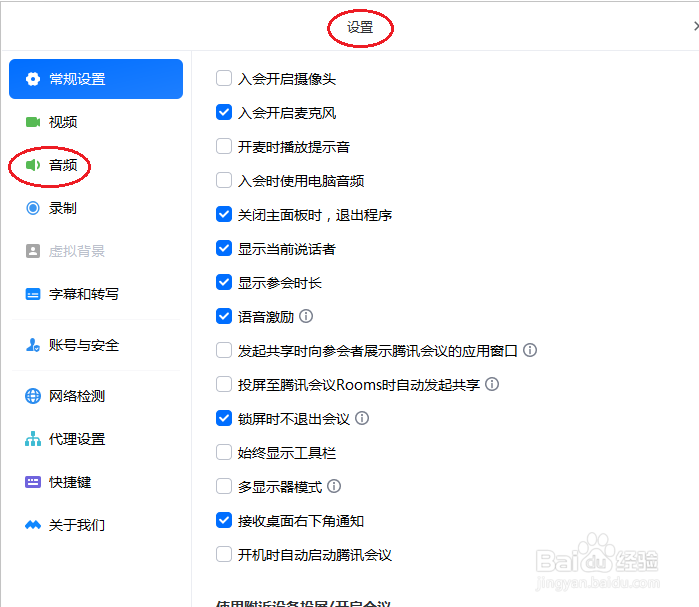The width and height of the screenshot is (699, 607).
Task: Open the 快捷键 section
Action: pos(96,482)
